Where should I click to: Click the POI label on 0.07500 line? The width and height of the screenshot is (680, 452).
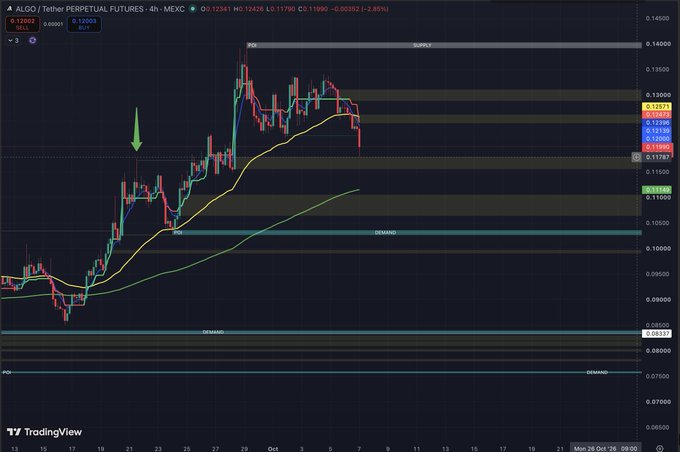pyautogui.click(x=7, y=373)
